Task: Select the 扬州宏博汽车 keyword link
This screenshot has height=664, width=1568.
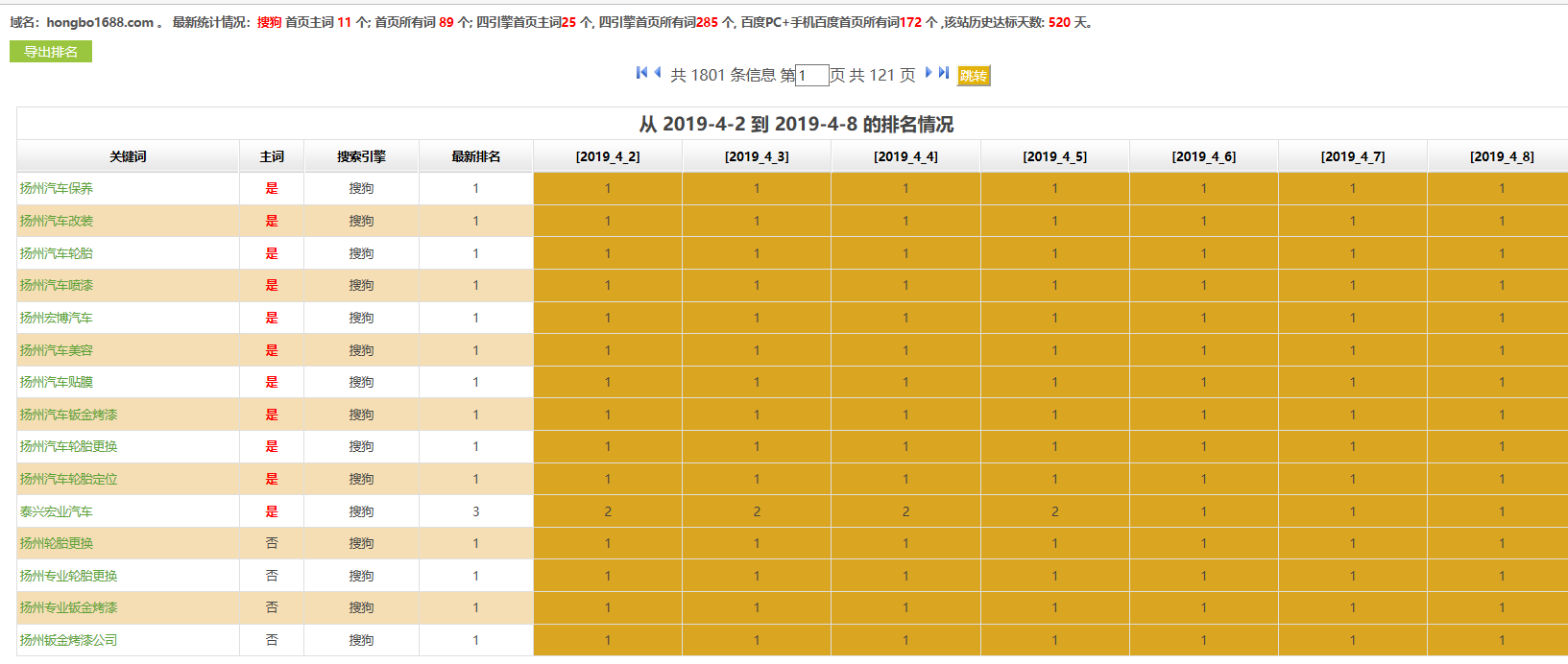Action: point(57,318)
